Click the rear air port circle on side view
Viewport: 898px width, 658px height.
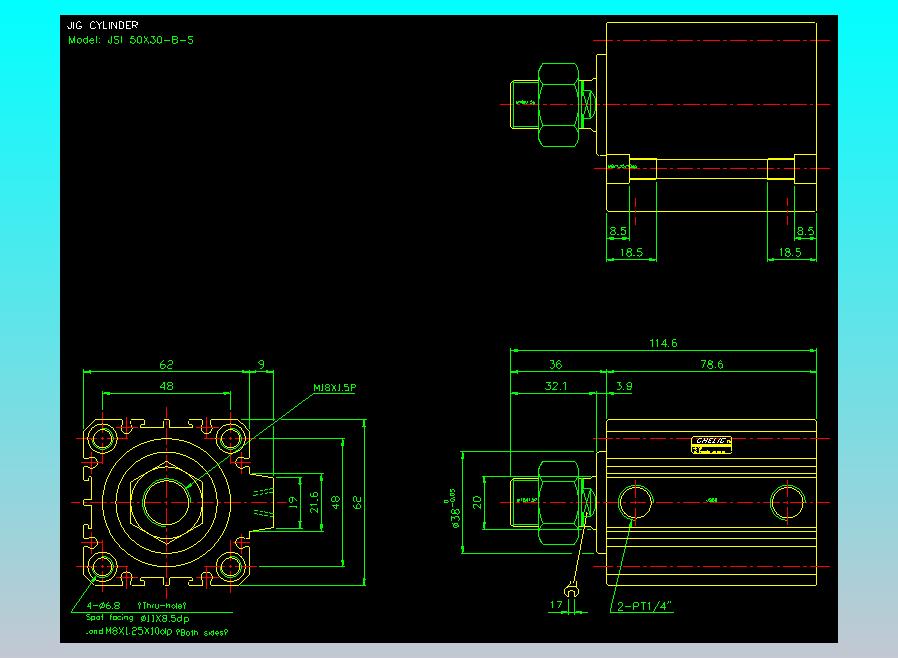click(787, 502)
